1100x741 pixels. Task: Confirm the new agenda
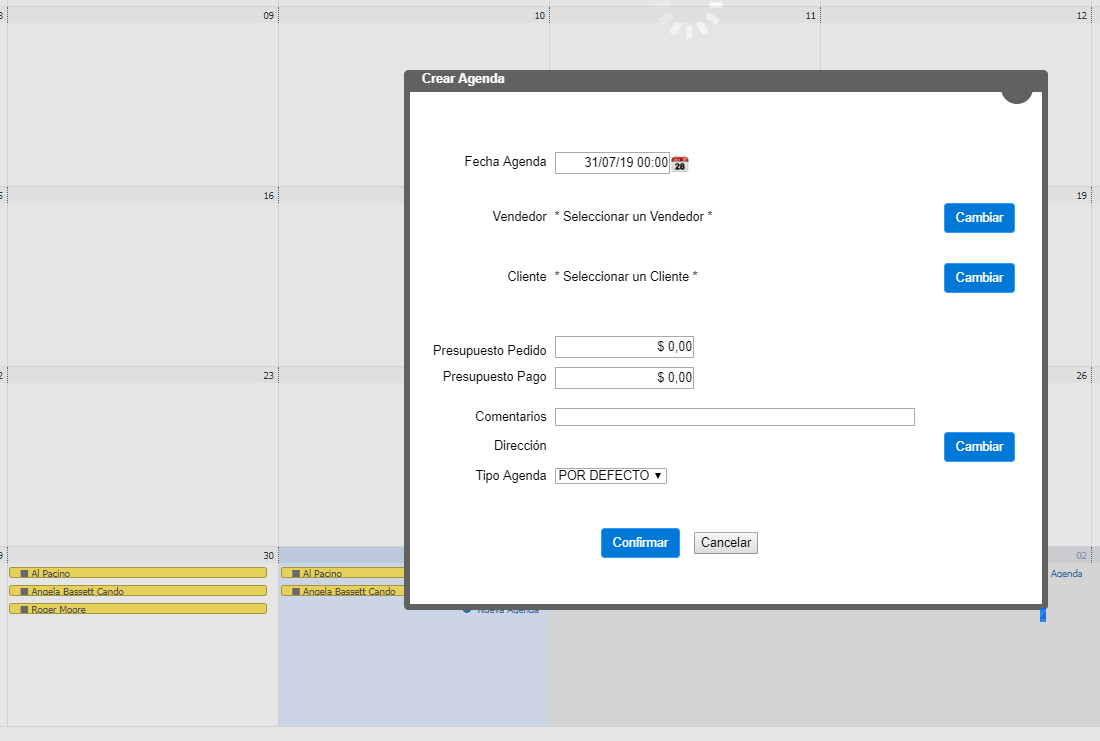click(640, 543)
